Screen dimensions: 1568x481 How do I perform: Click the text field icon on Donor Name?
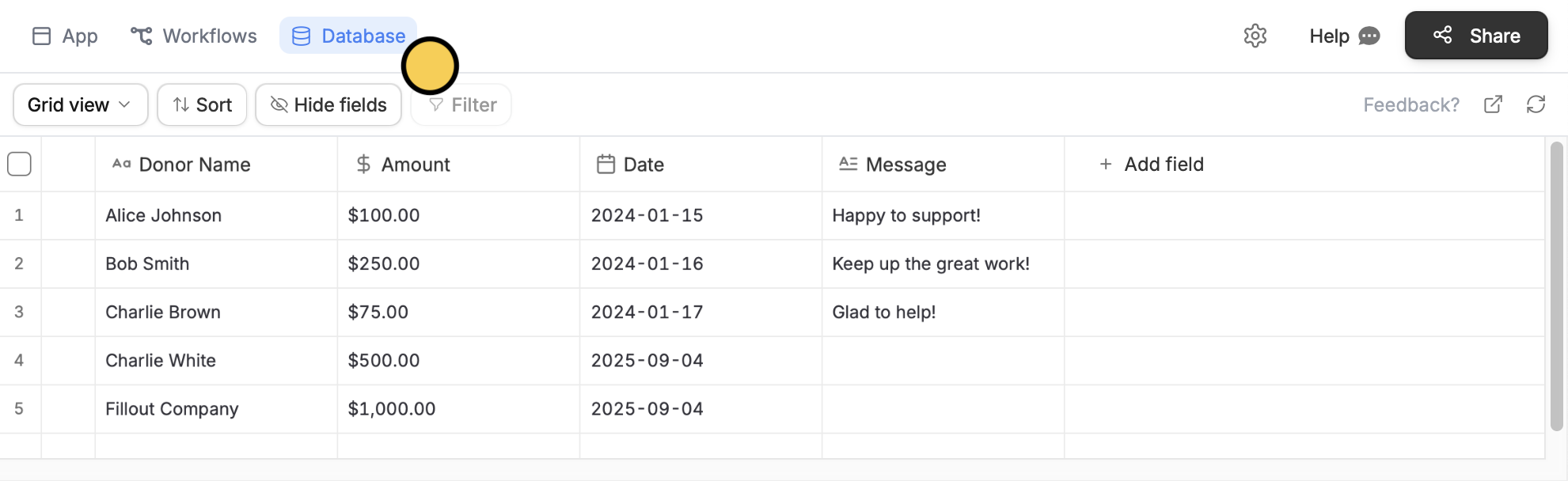point(121,164)
